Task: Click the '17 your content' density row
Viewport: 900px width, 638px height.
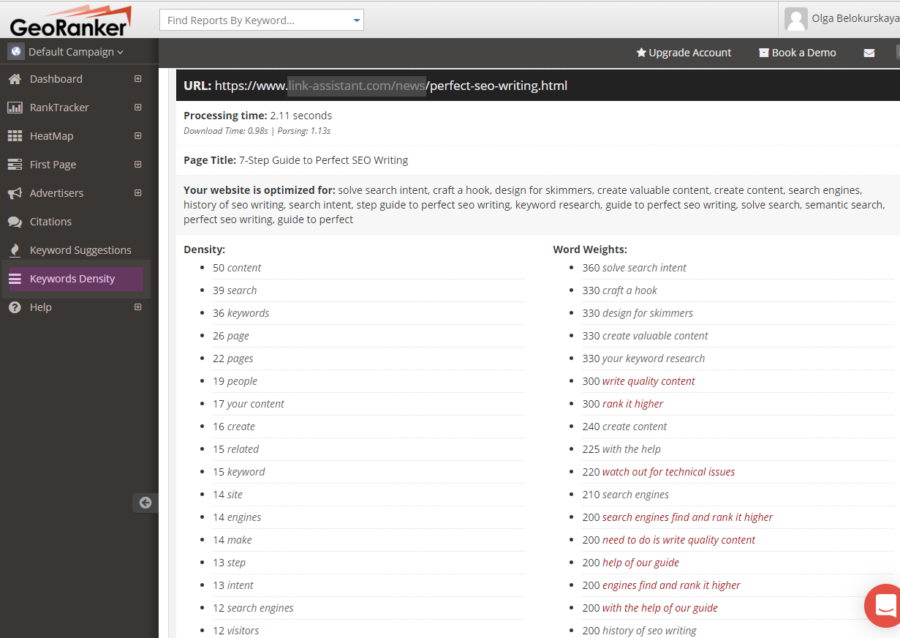Action: point(368,404)
